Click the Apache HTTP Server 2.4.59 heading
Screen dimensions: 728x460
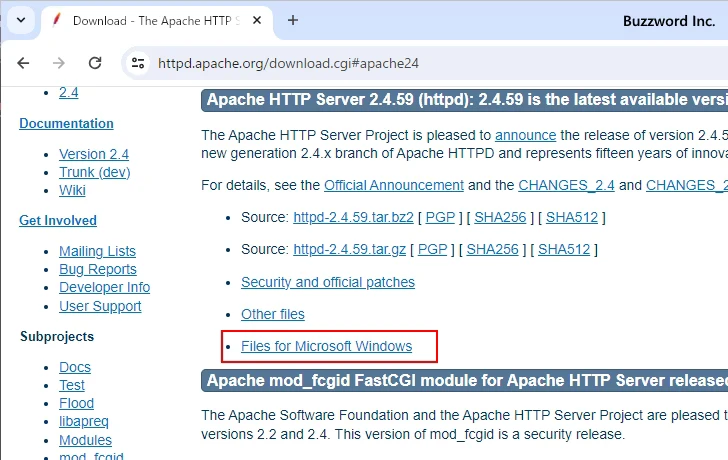pyautogui.click(x=465, y=100)
